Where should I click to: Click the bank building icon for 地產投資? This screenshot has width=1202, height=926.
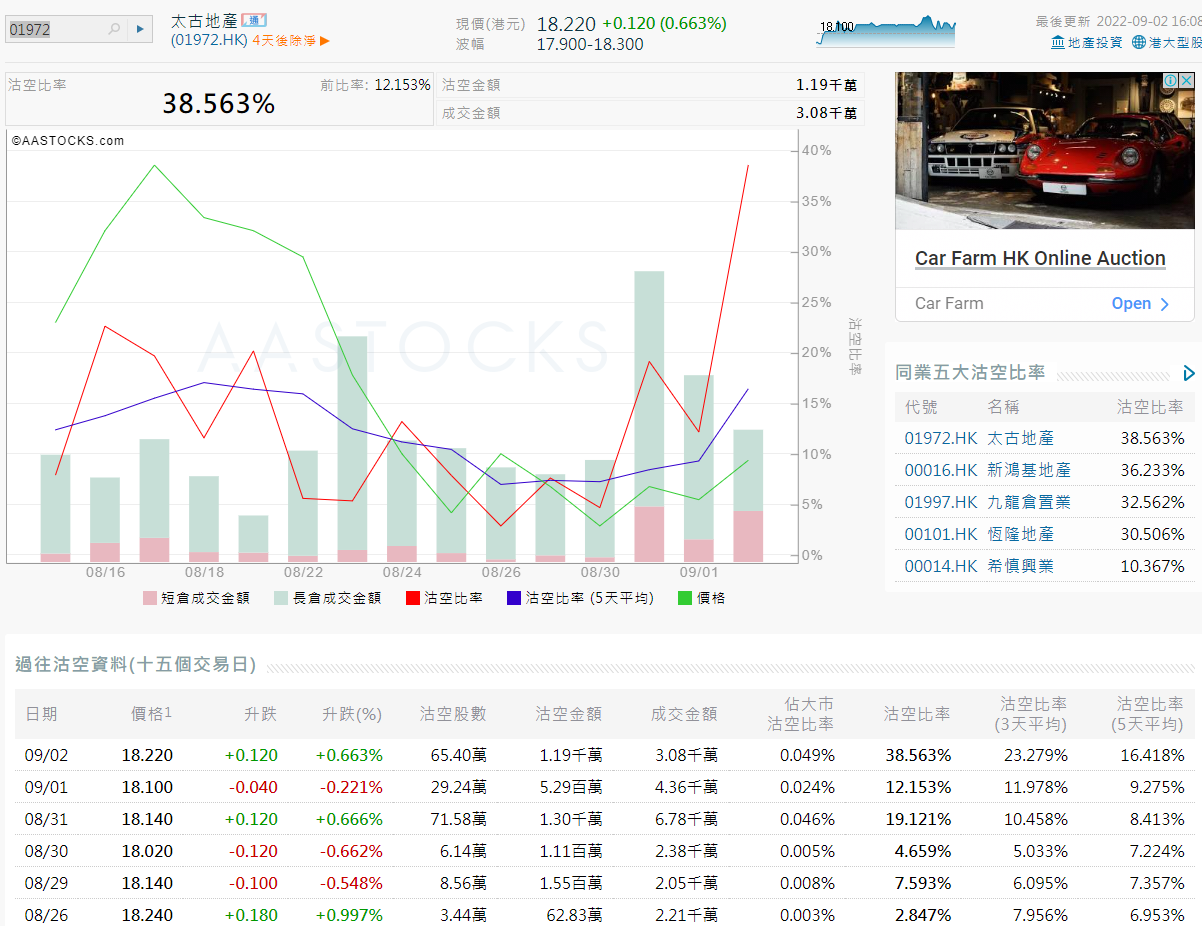point(1058,42)
